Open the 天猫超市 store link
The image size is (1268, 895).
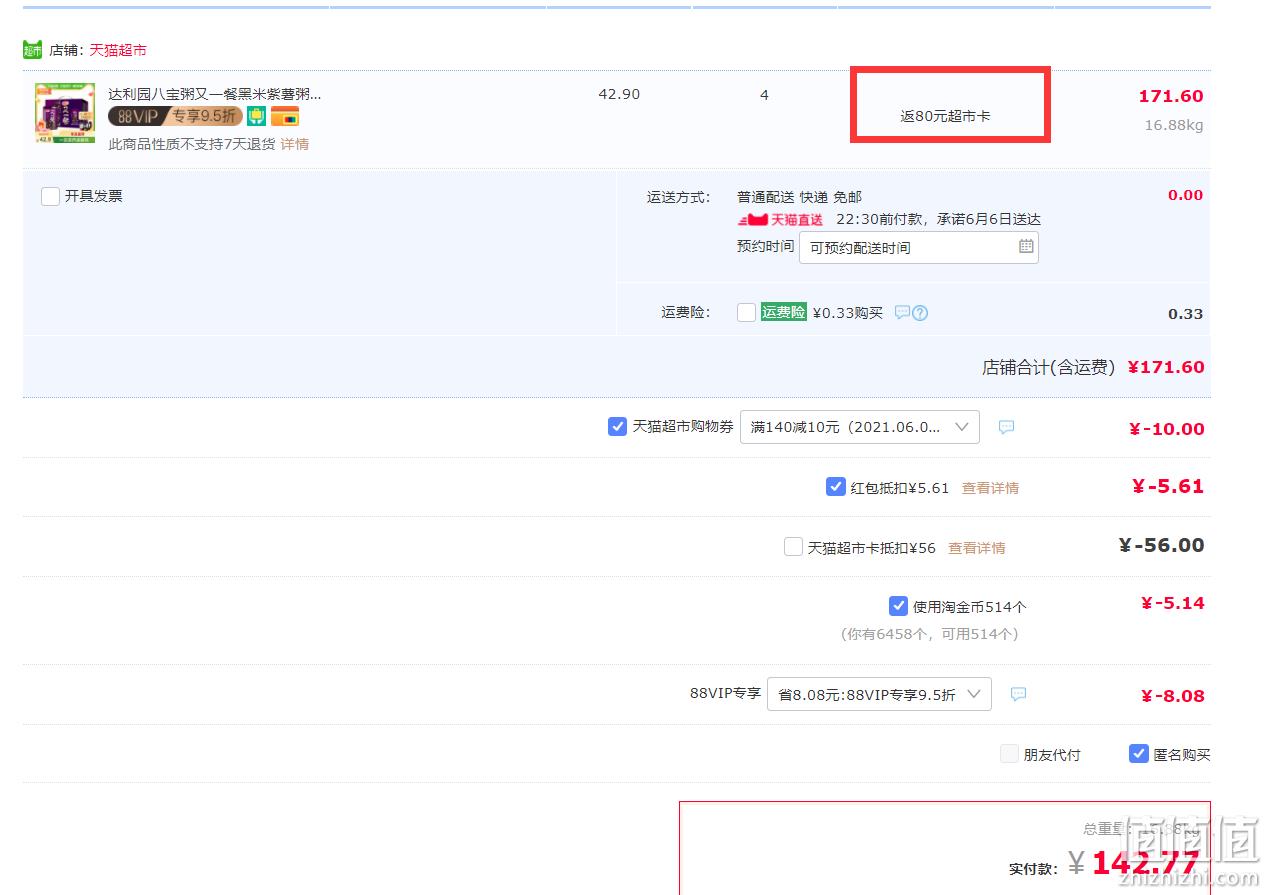[x=118, y=50]
